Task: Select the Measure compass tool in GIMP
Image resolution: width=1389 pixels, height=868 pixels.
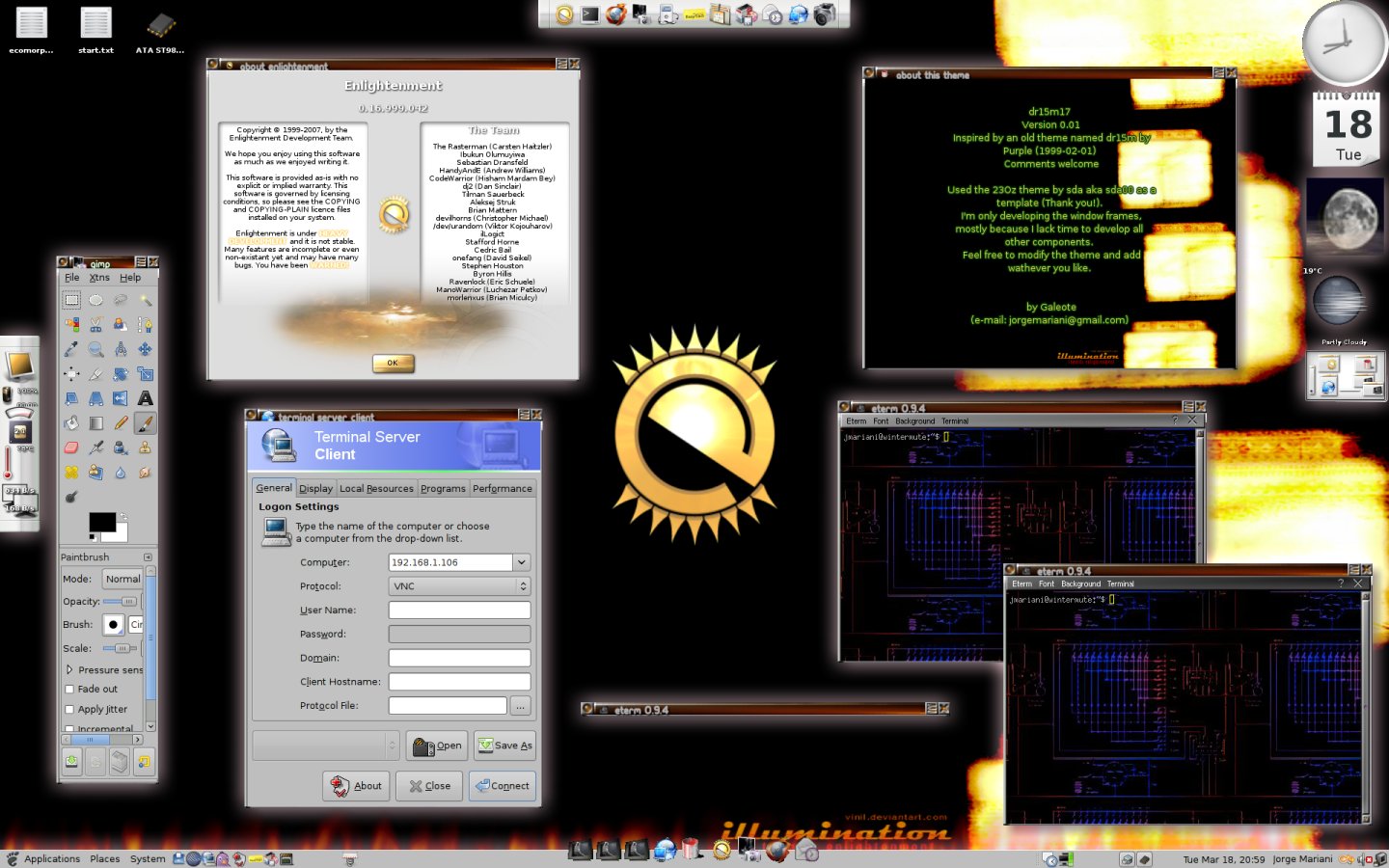Action: click(120, 349)
